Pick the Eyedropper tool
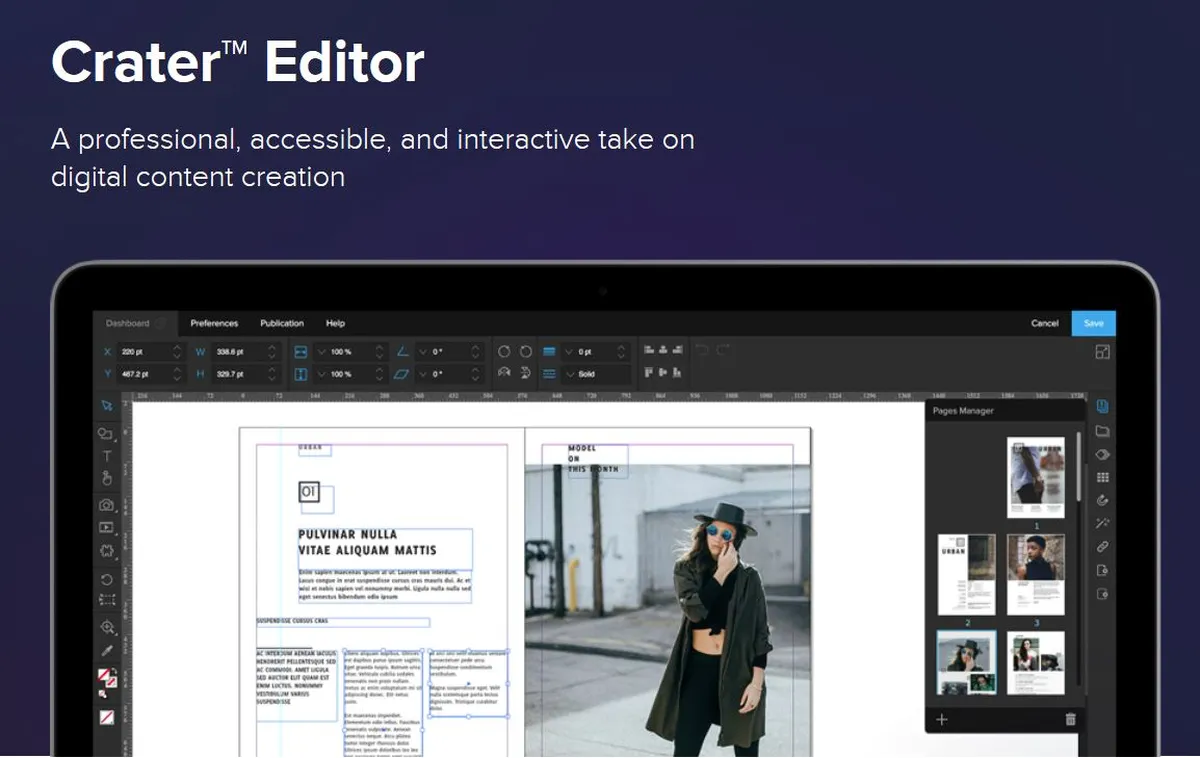Screen dimensions: 1200x758 point(107,651)
